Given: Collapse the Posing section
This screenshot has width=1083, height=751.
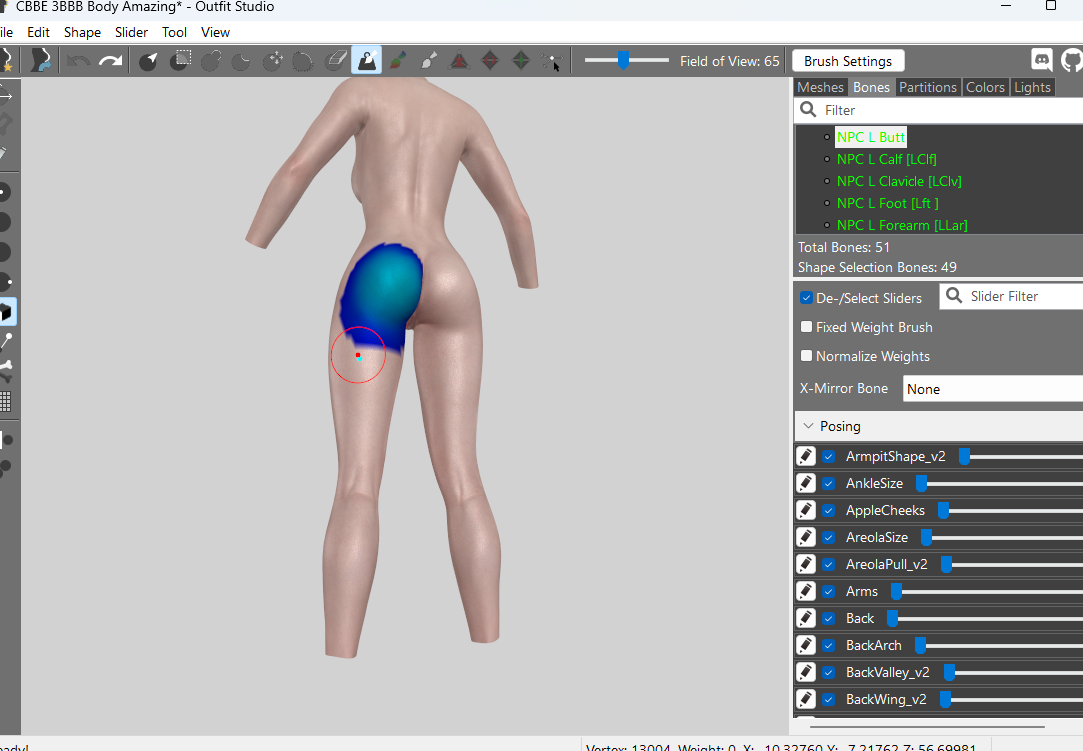Looking at the screenshot, I should pos(809,425).
